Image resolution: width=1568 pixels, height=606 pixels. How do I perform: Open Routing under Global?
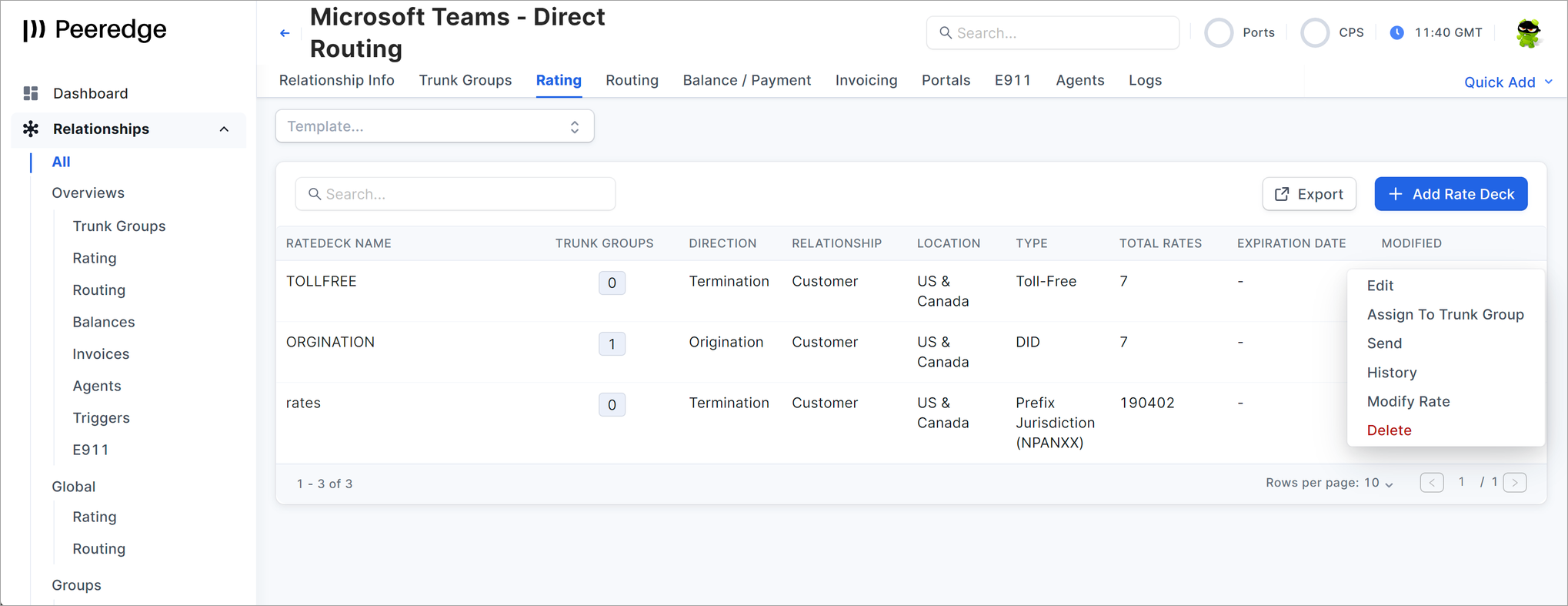coord(98,548)
